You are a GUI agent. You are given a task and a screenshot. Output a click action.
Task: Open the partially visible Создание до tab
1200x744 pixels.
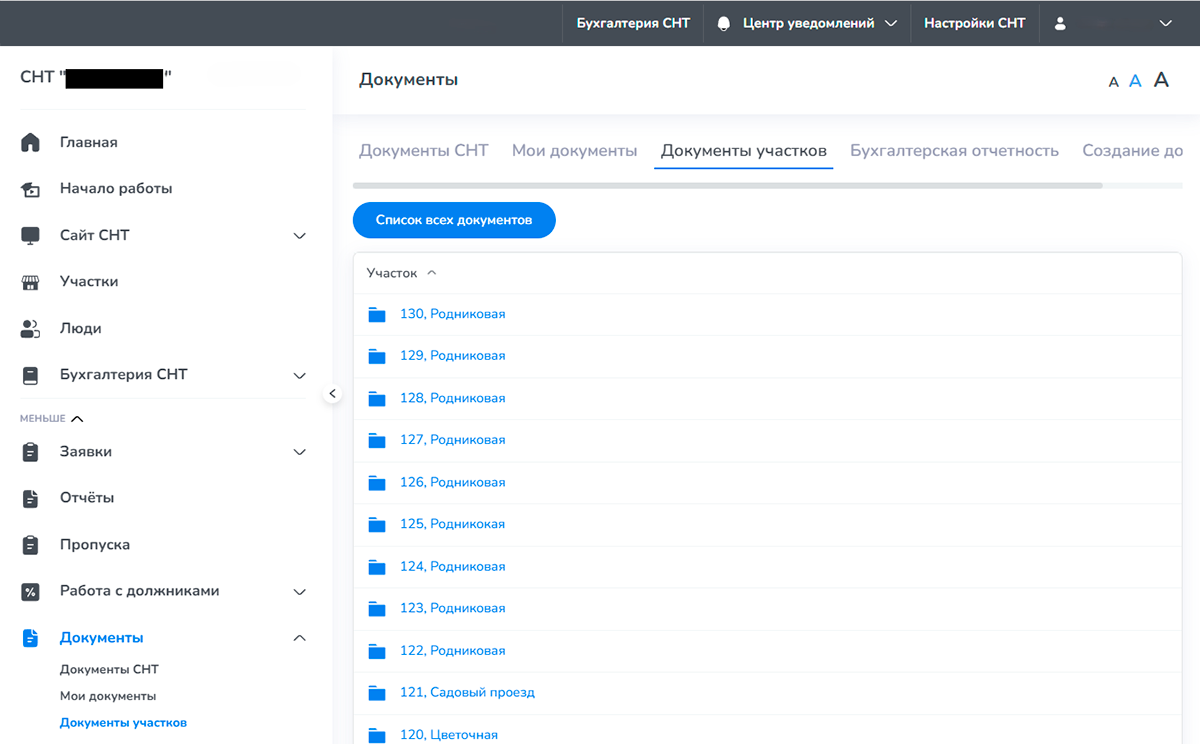[1133, 151]
